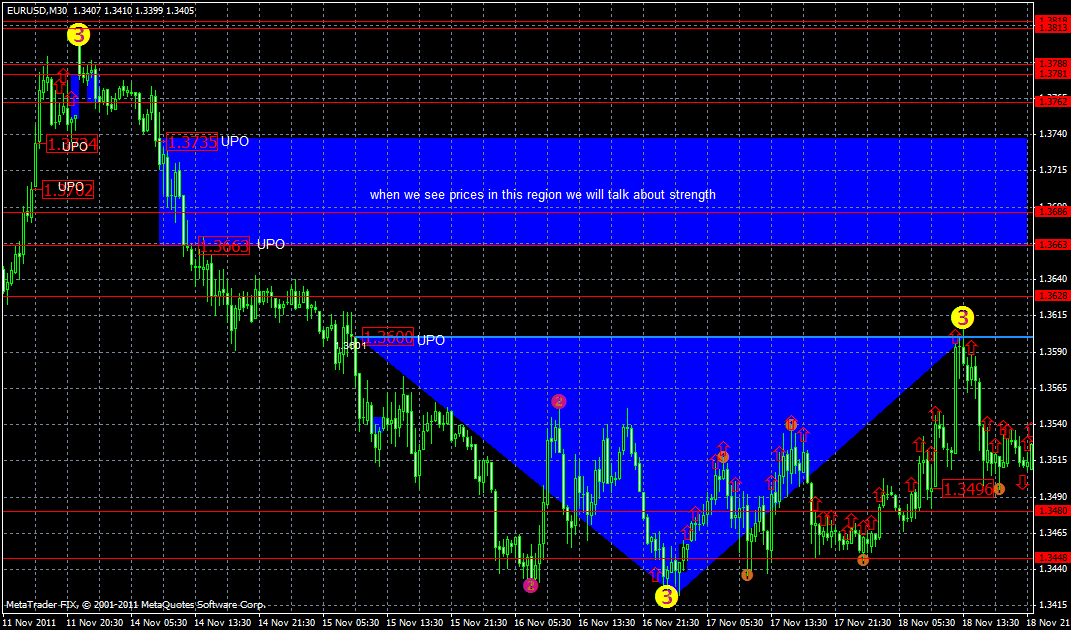1071x630 pixels.
Task: Select the yellow circled 3 at the chart bottom
Action: pyautogui.click(x=665, y=596)
